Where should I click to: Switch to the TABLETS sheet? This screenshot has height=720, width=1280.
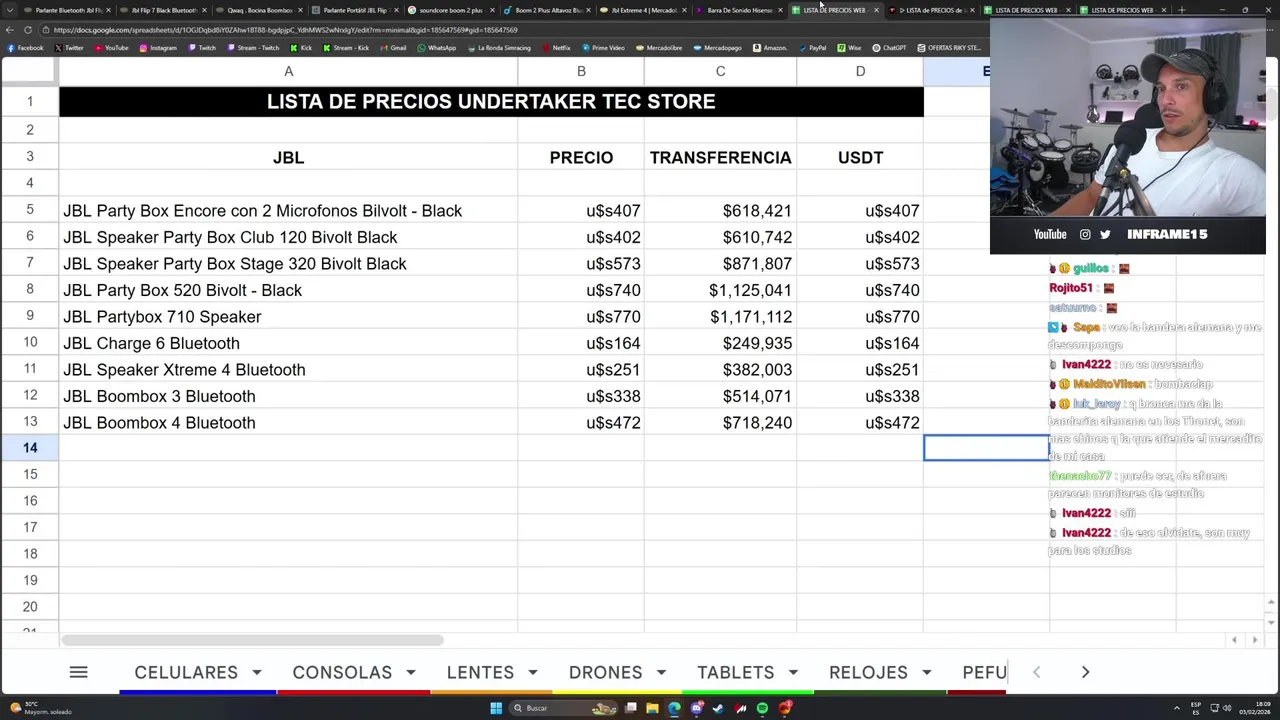tap(736, 672)
